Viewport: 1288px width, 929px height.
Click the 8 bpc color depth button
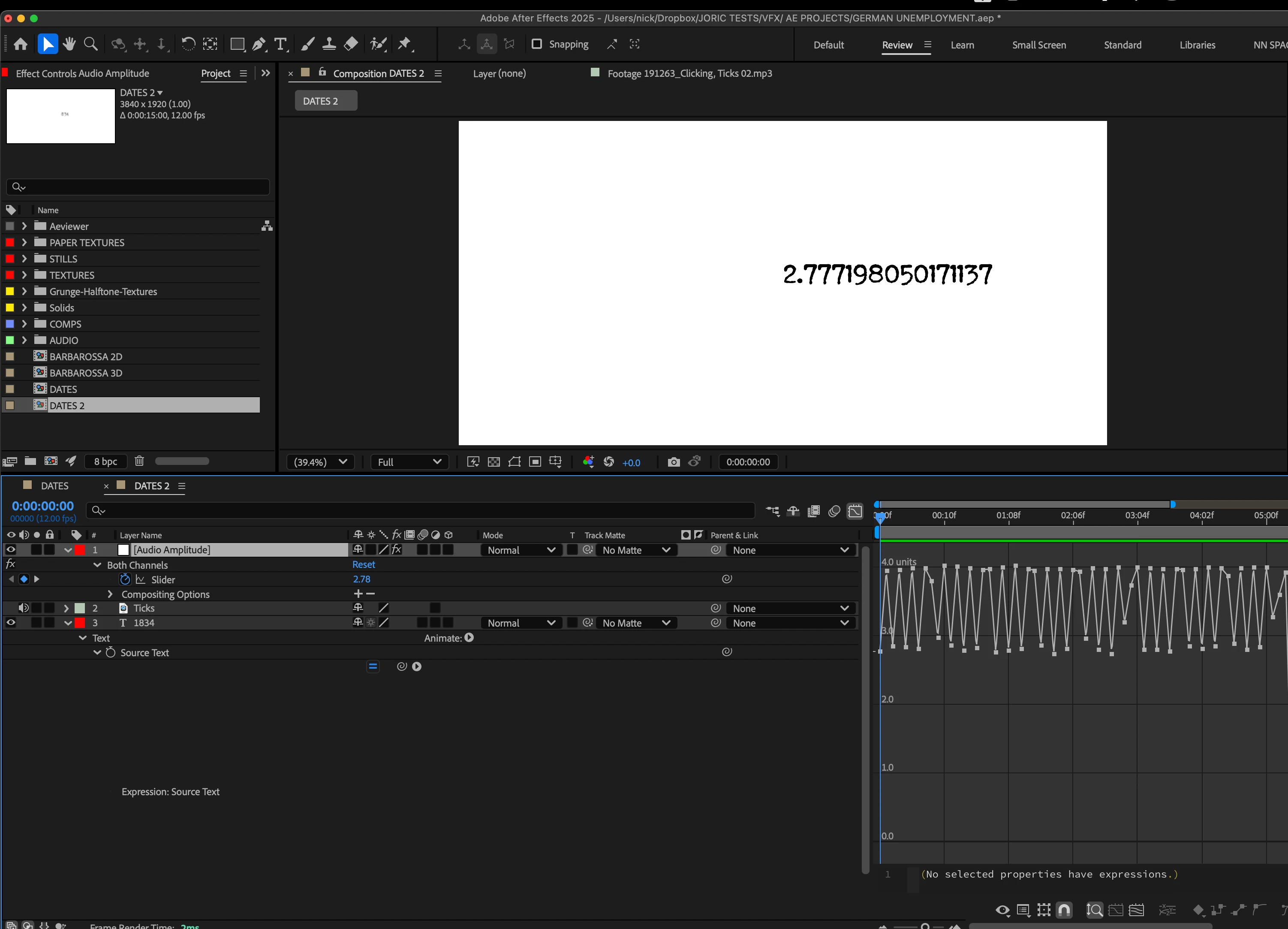[x=105, y=461]
